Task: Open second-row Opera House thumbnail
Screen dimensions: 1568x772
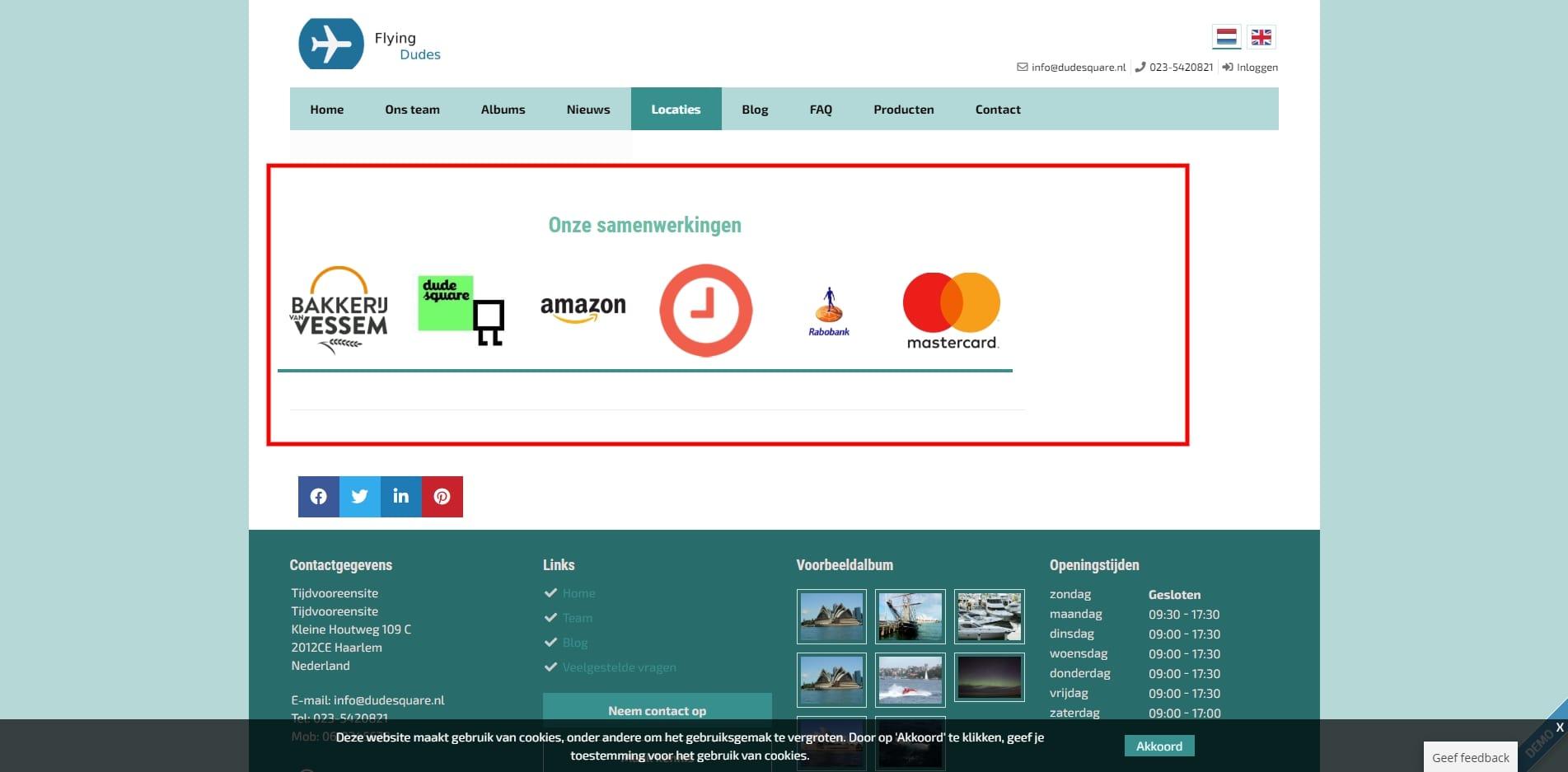Action: point(831,680)
